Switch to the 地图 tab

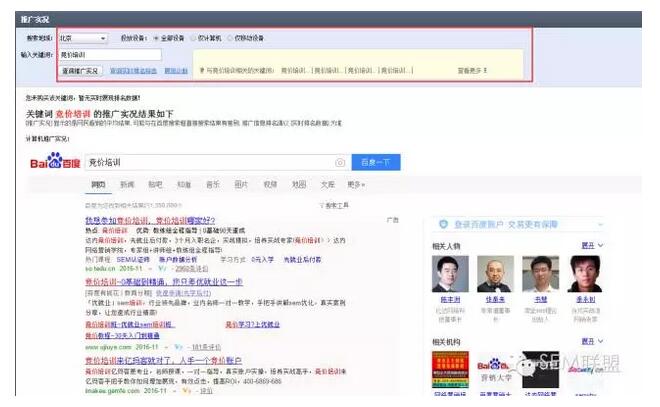click(299, 184)
